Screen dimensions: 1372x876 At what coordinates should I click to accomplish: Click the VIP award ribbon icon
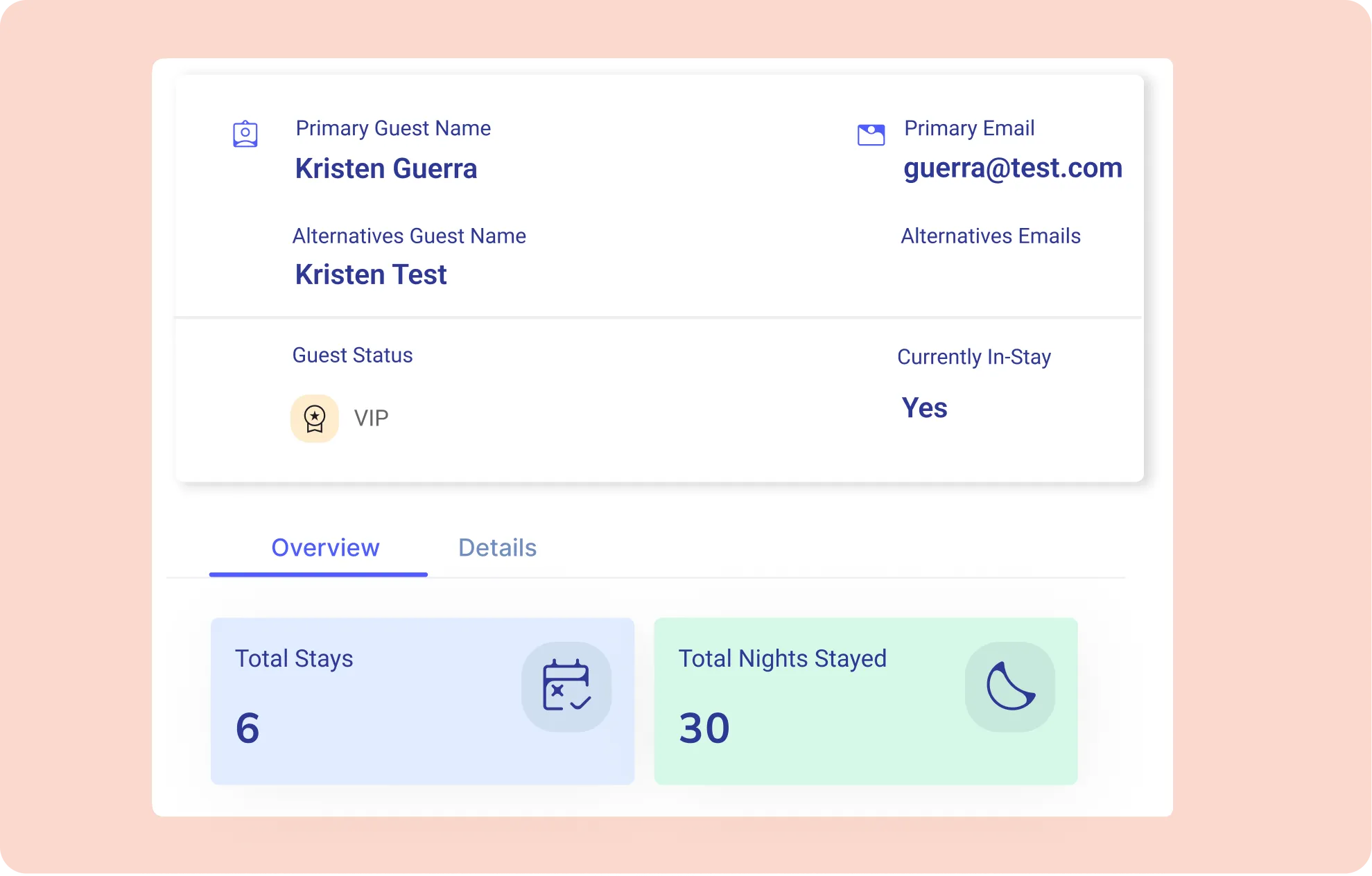(315, 419)
